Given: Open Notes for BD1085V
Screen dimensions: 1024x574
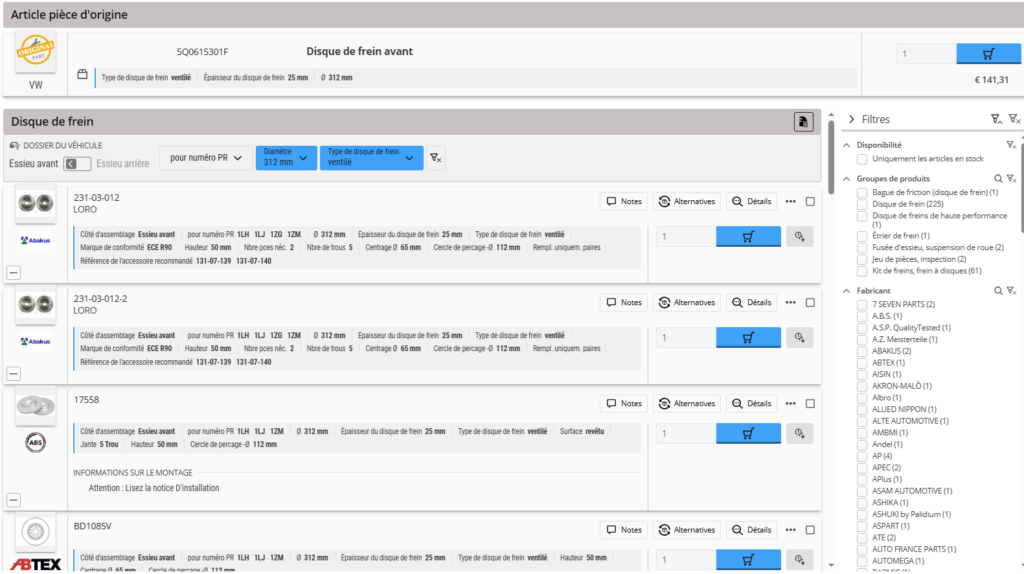Looking at the screenshot, I should (624, 530).
